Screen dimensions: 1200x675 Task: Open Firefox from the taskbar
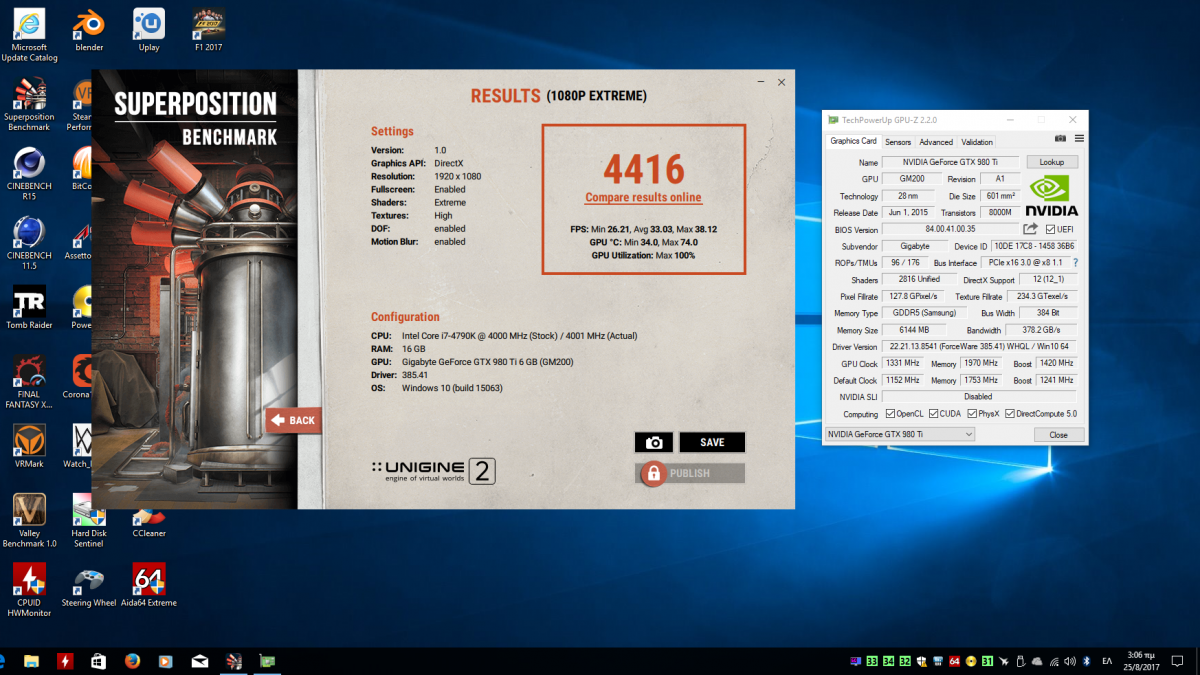tap(132, 661)
